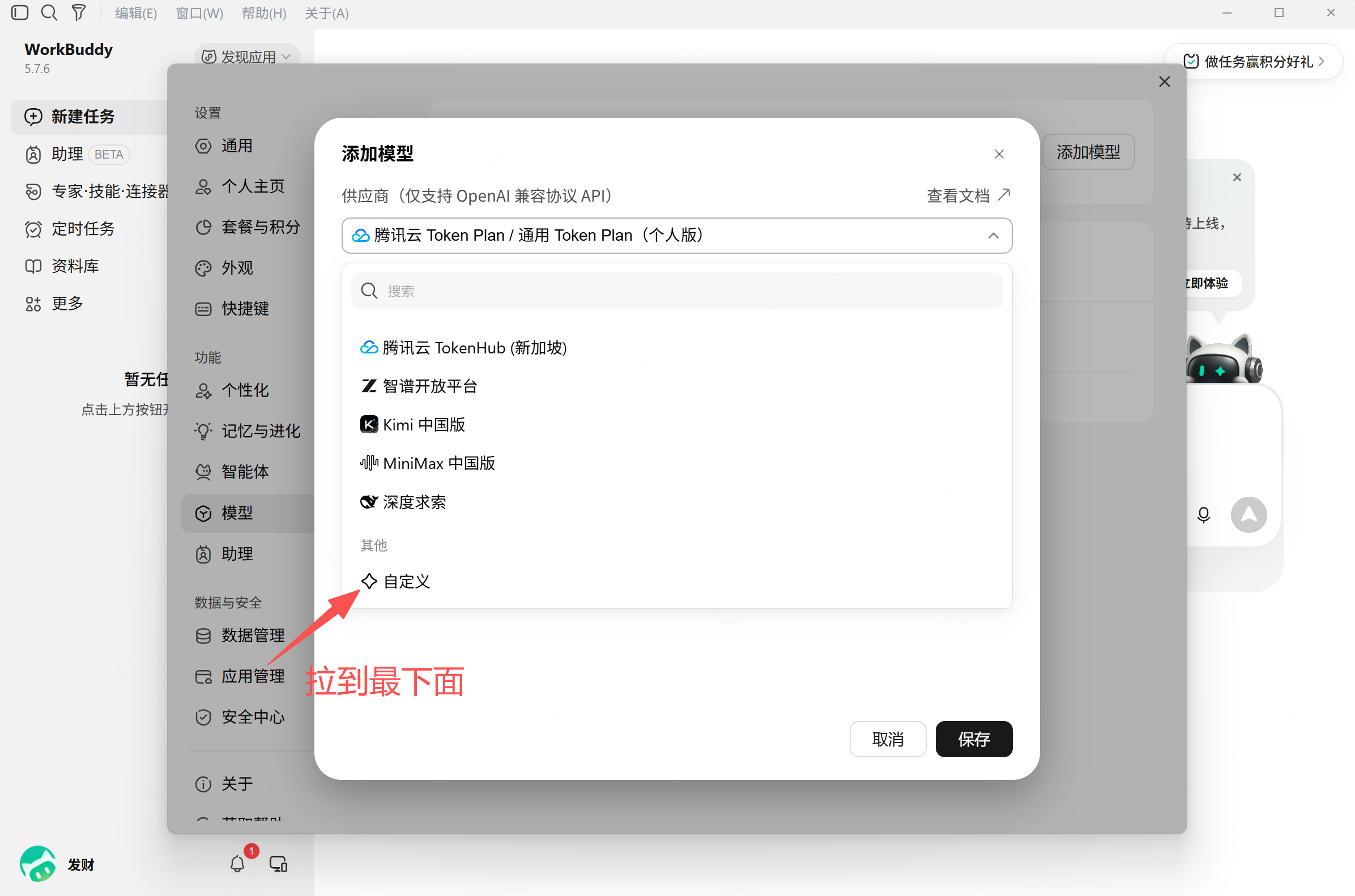Image resolution: width=1355 pixels, height=896 pixels.
Task: Choose 深度求索 provider
Action: [676, 502]
